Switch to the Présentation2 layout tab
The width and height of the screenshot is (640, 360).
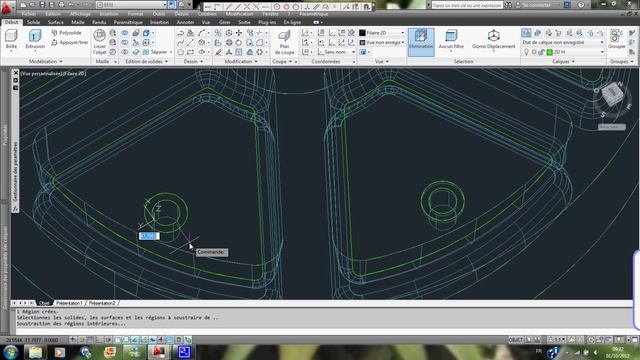pos(102,303)
